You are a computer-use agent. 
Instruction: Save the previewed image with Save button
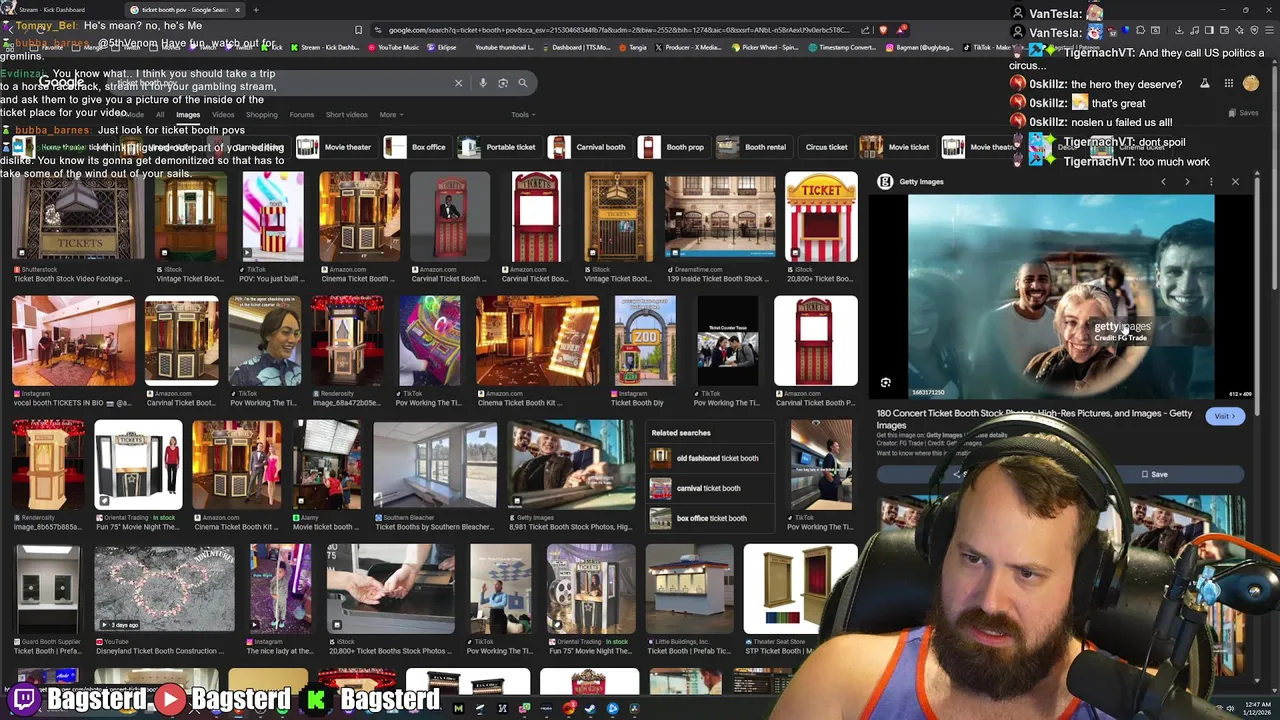click(1154, 474)
